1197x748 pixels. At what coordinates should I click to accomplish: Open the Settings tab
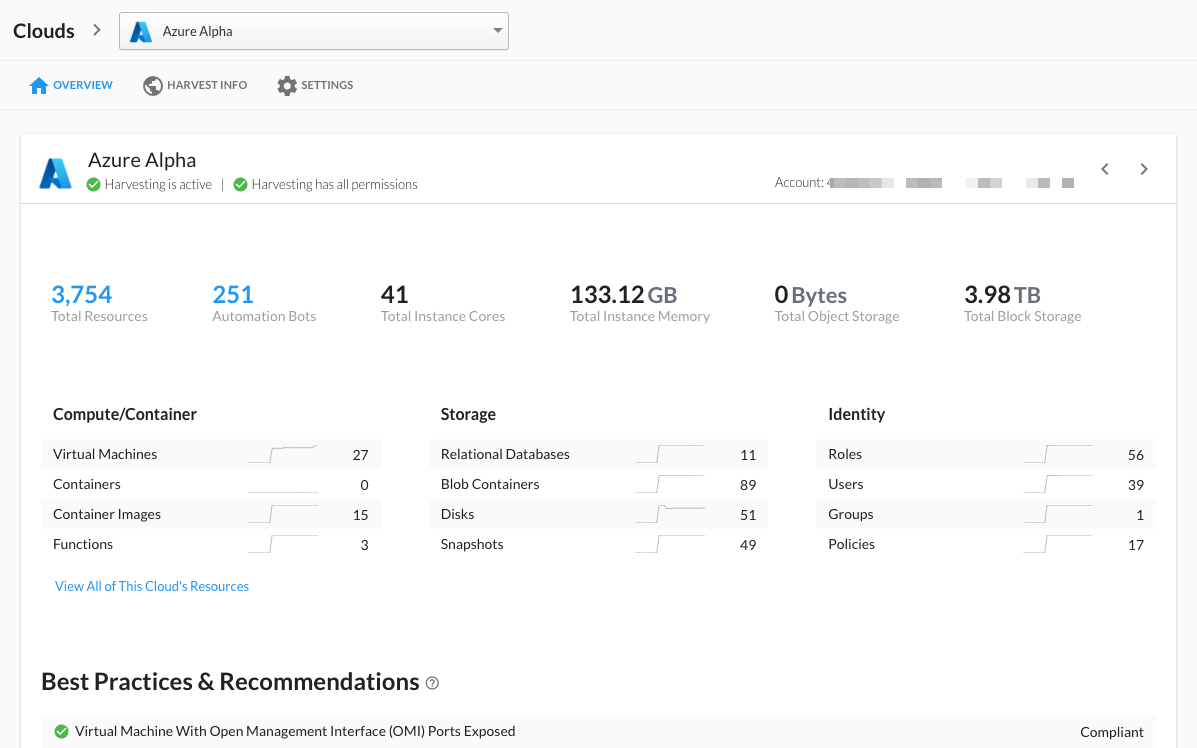315,85
